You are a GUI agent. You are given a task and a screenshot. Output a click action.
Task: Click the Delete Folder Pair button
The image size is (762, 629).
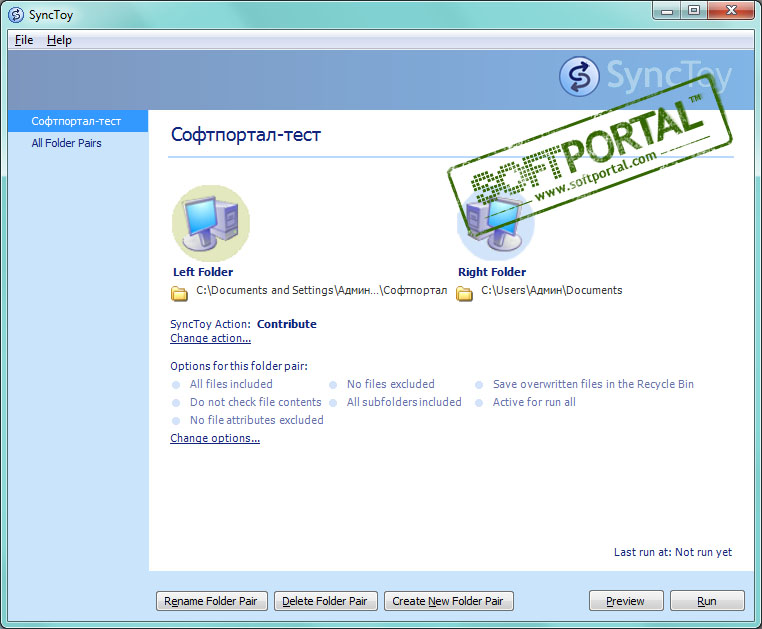[x=325, y=601]
